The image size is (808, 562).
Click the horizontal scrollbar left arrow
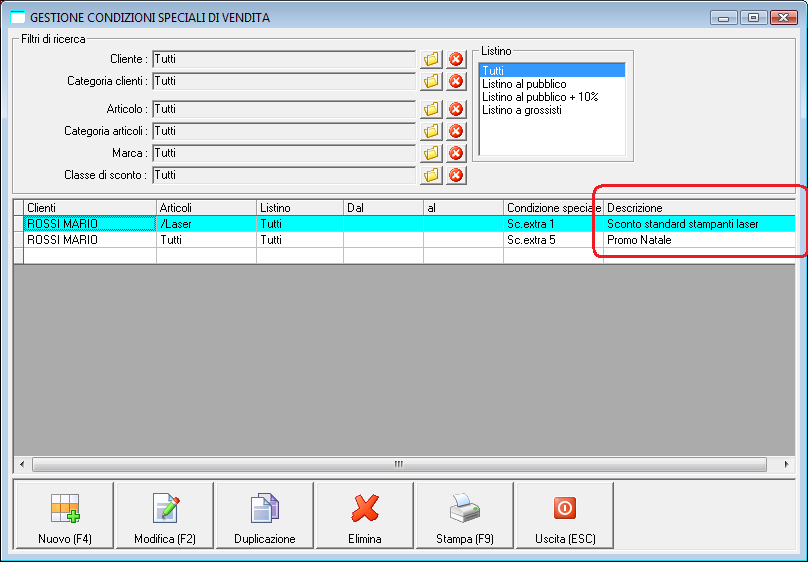click(22, 464)
